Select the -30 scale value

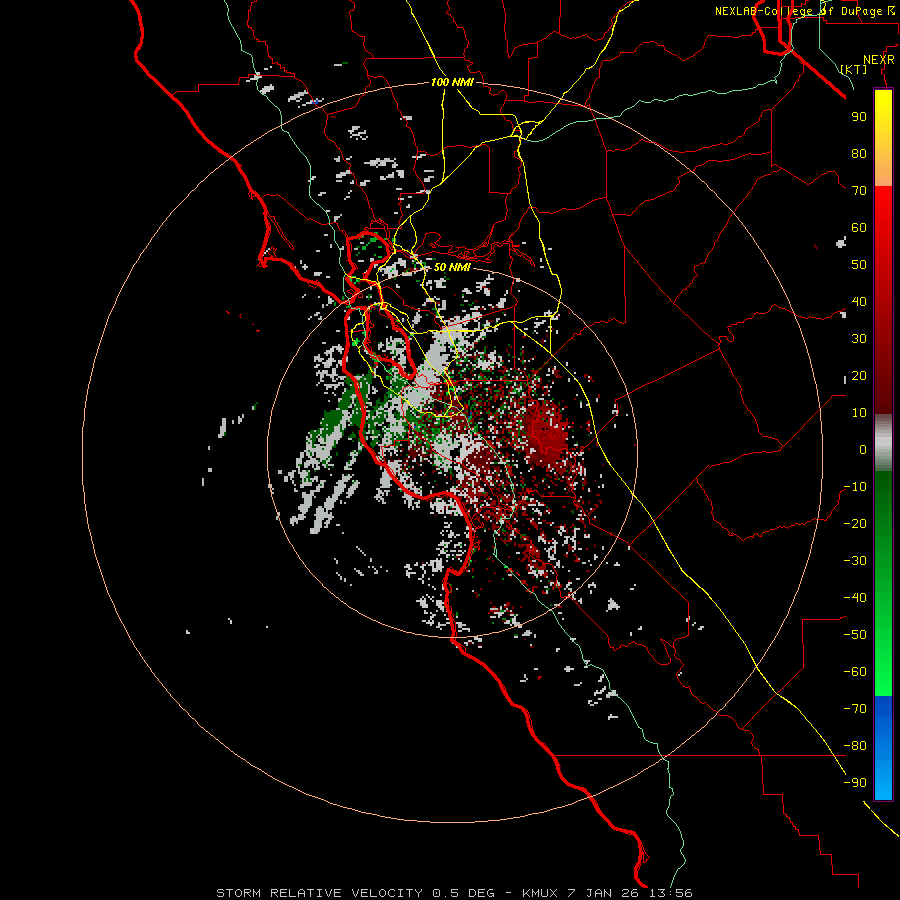855,561
